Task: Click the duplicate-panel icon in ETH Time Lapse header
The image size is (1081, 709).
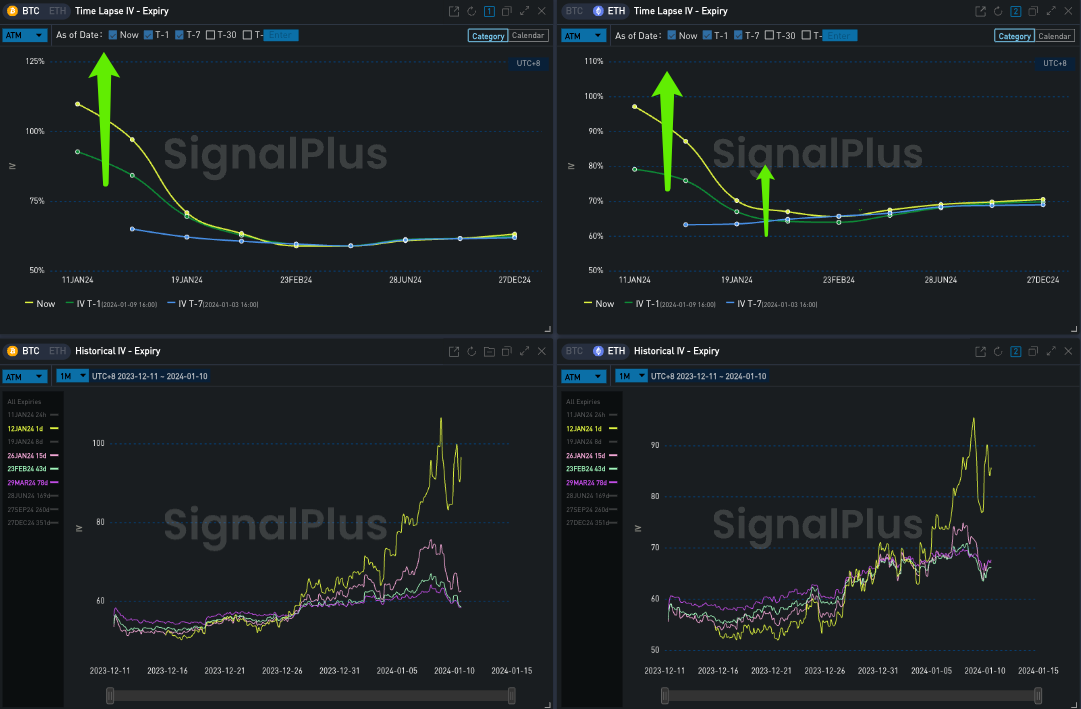Action: pos(1032,11)
